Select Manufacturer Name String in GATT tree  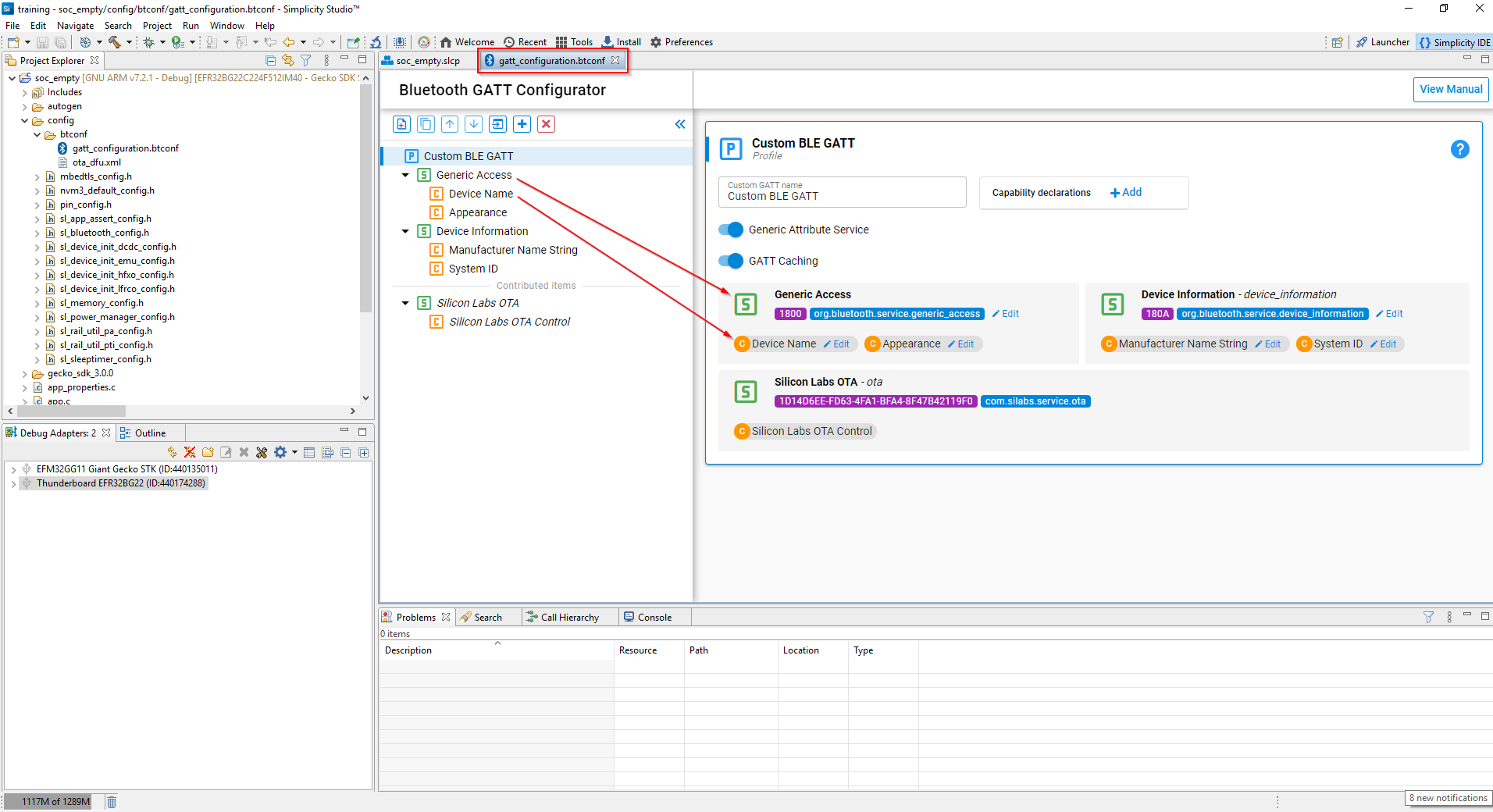(x=513, y=250)
